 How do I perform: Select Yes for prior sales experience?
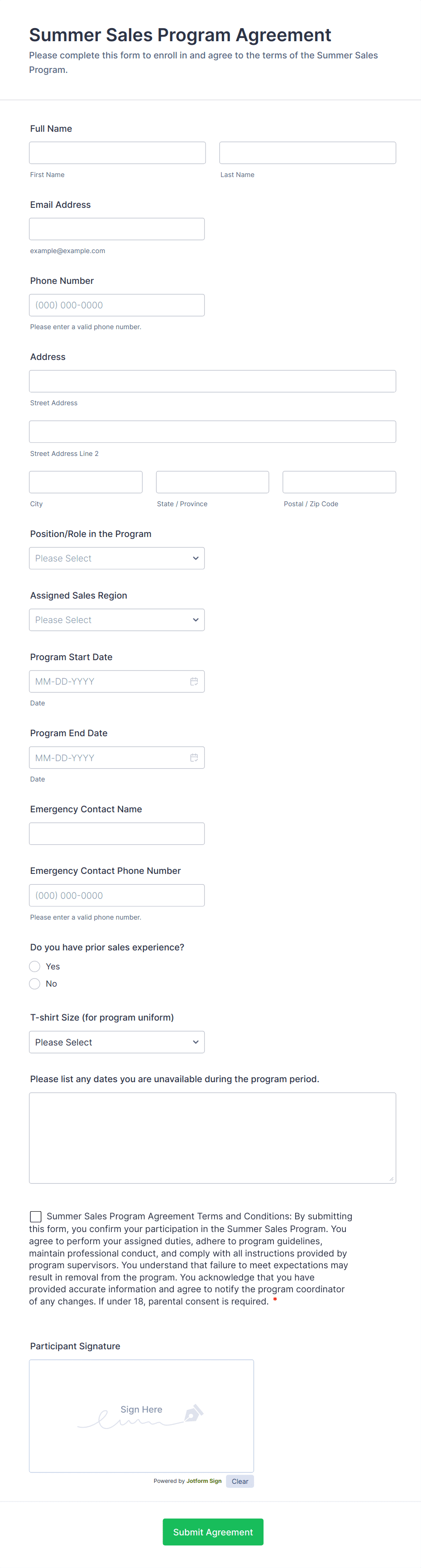(35, 966)
